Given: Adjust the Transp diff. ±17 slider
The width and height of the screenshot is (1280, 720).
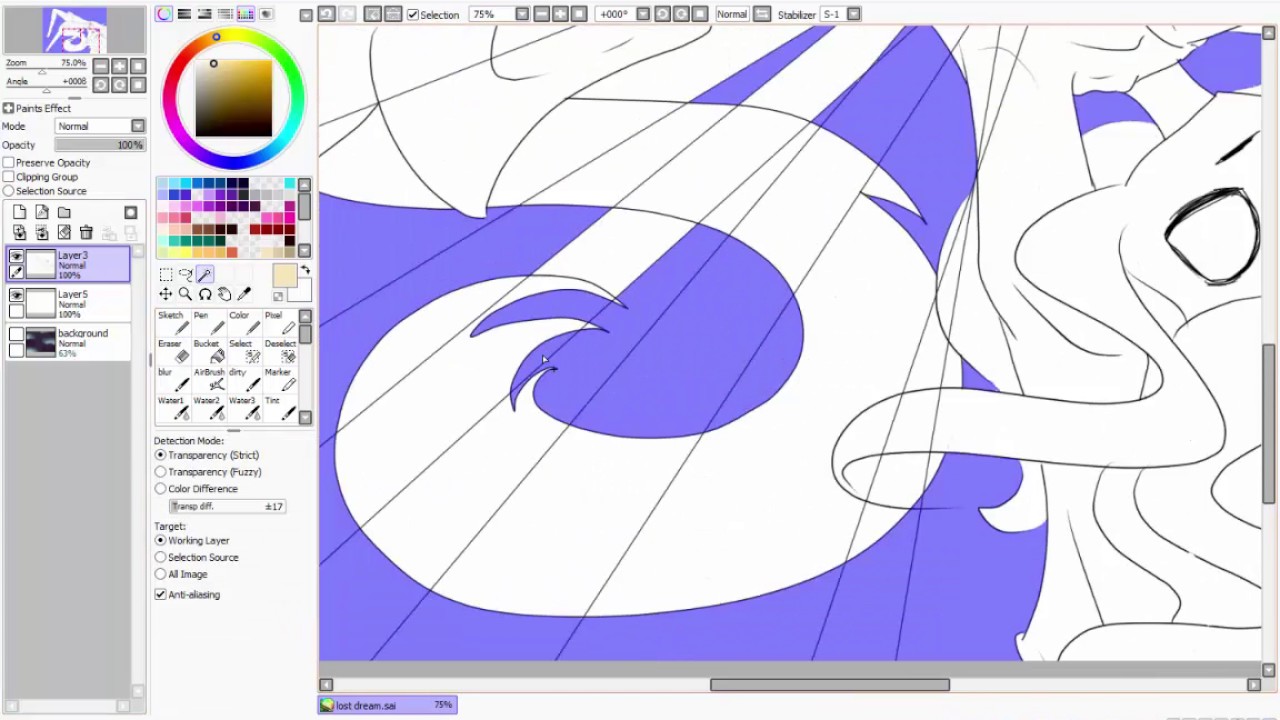Looking at the screenshot, I should pyautogui.click(x=227, y=506).
